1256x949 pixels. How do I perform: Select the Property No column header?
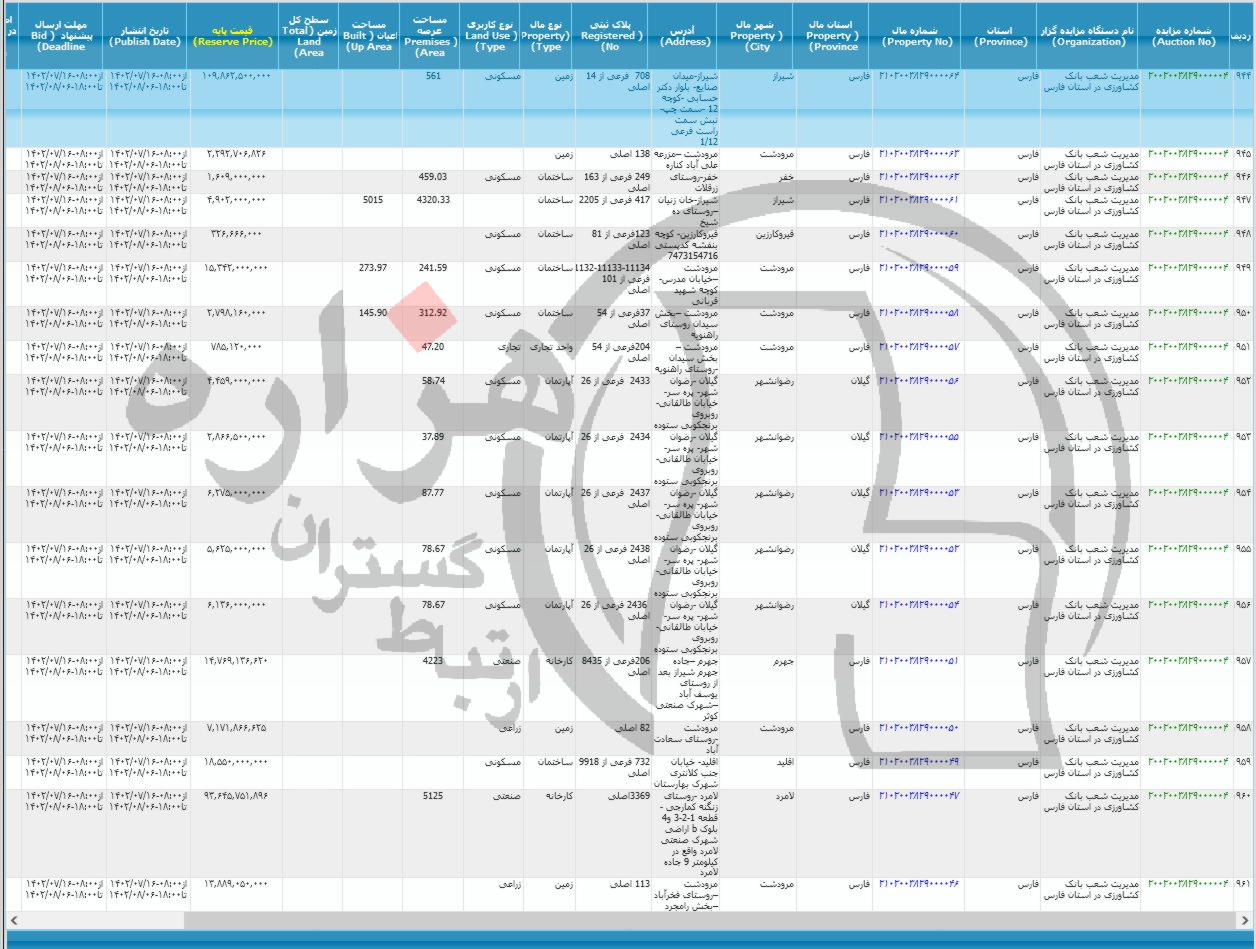point(920,36)
